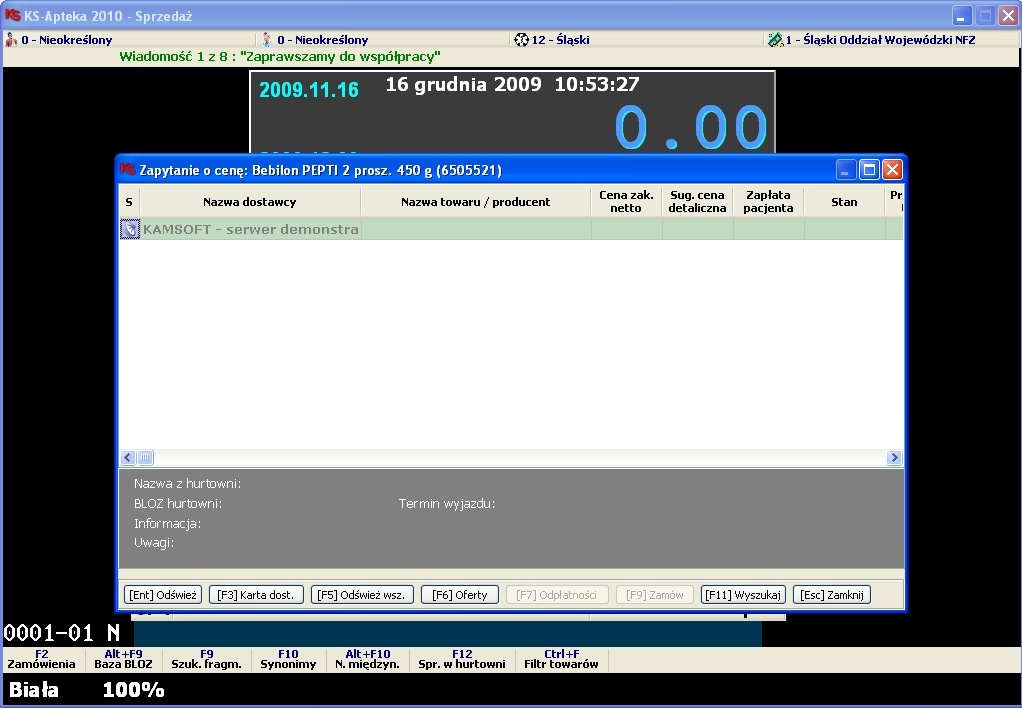The width and height of the screenshot is (1022, 708).
Task: Click the KS logo in the dialog title bar
Action: pos(127,170)
